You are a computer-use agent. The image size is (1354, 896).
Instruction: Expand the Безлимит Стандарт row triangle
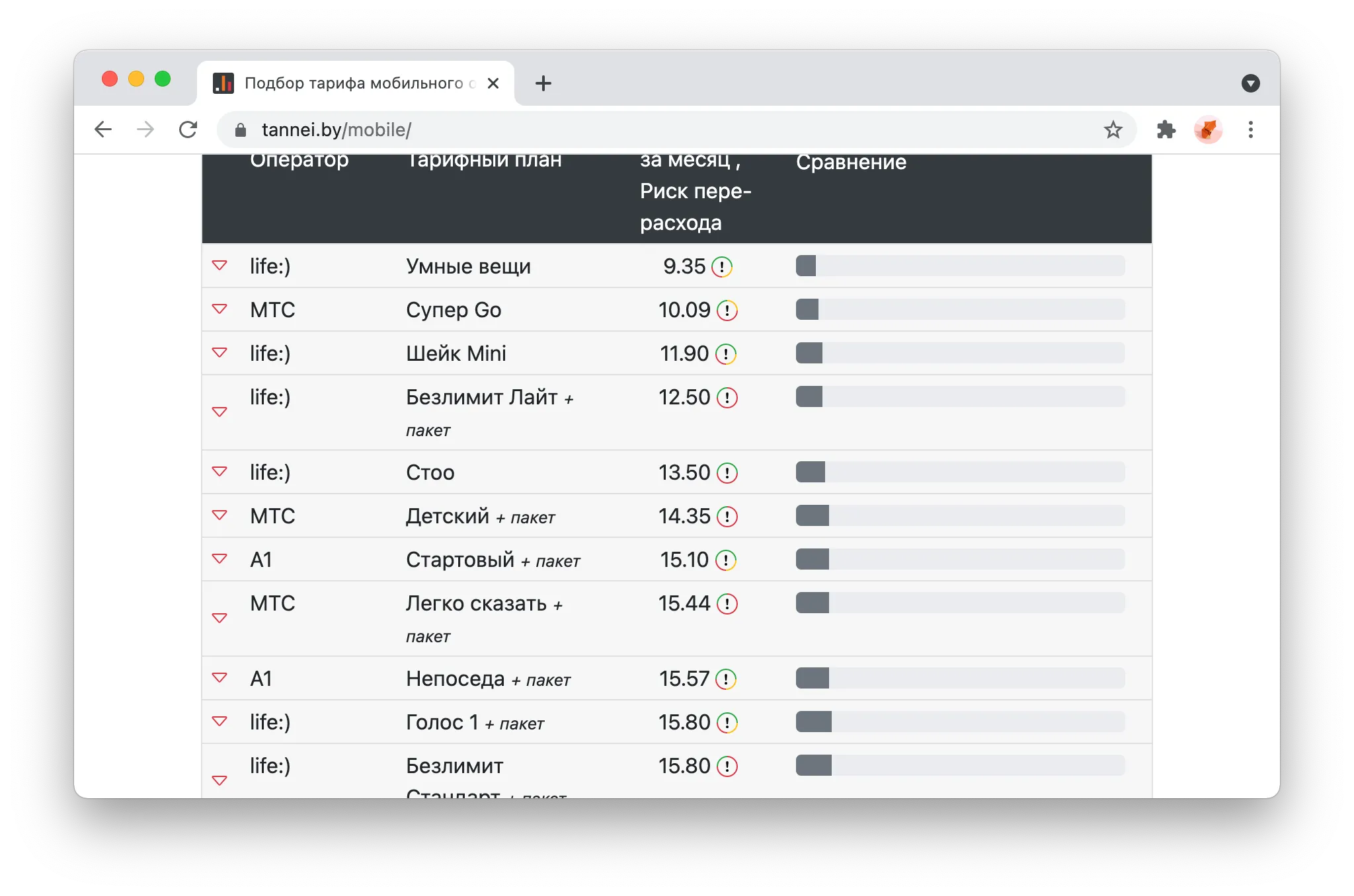point(219,781)
